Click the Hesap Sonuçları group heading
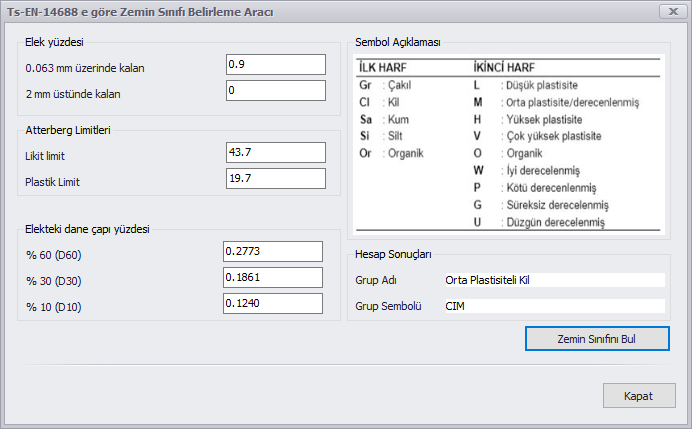Screen dimensions: 692x429 (x=393, y=254)
